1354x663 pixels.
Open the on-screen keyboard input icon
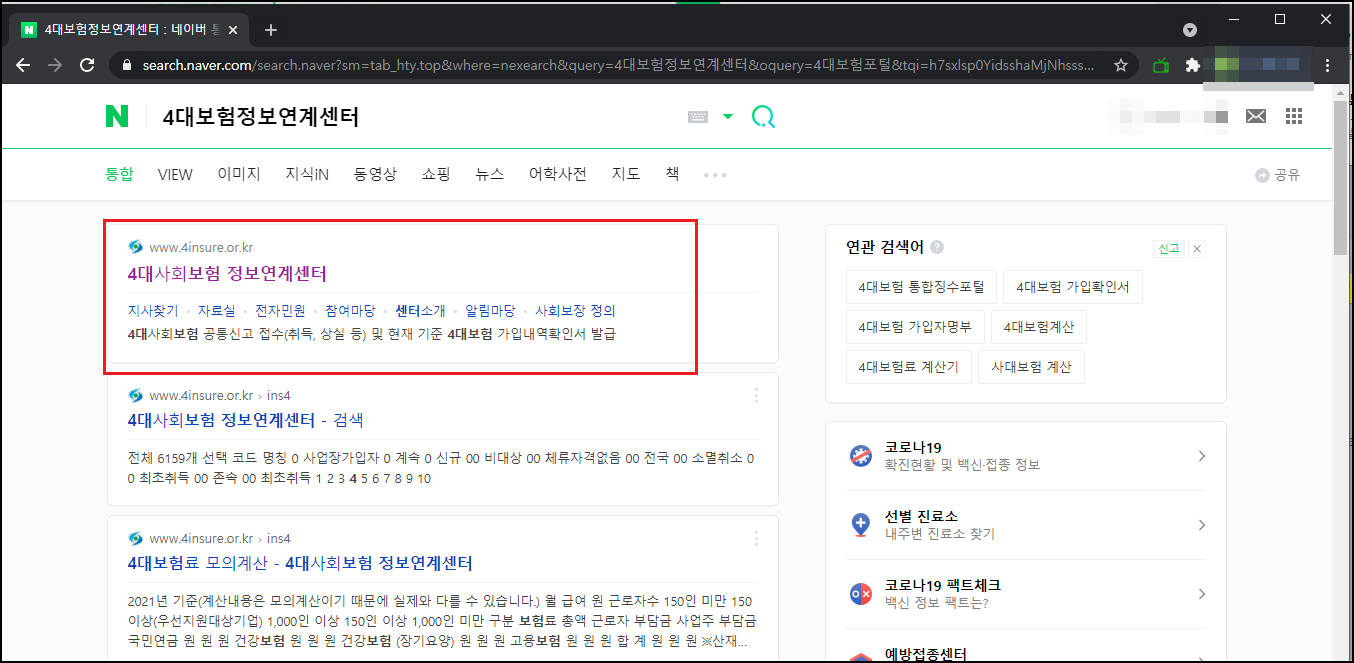(x=698, y=117)
